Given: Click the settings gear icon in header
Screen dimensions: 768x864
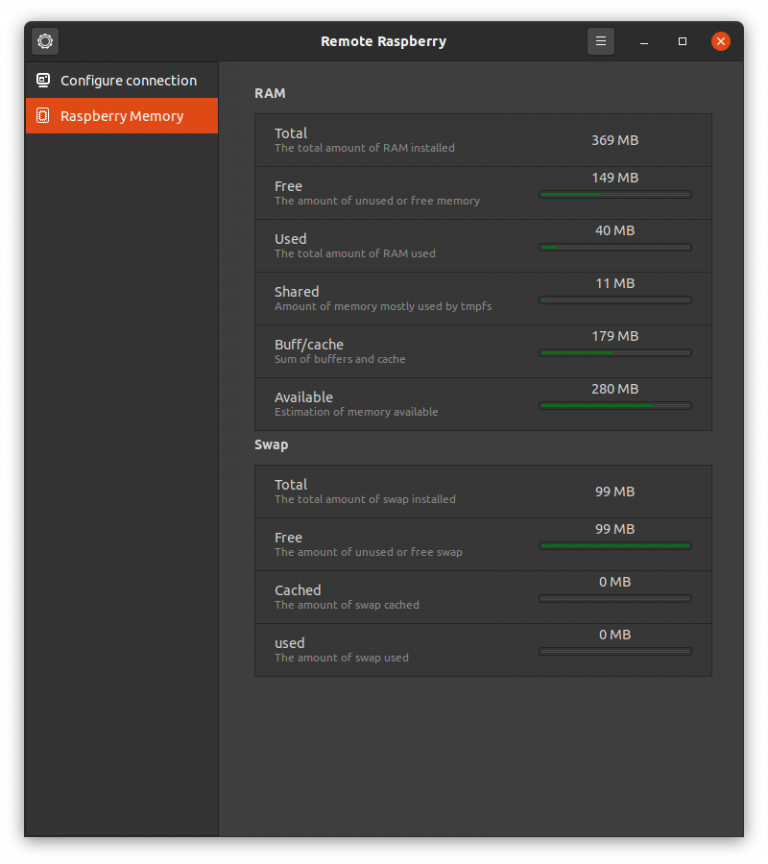Looking at the screenshot, I should (45, 41).
